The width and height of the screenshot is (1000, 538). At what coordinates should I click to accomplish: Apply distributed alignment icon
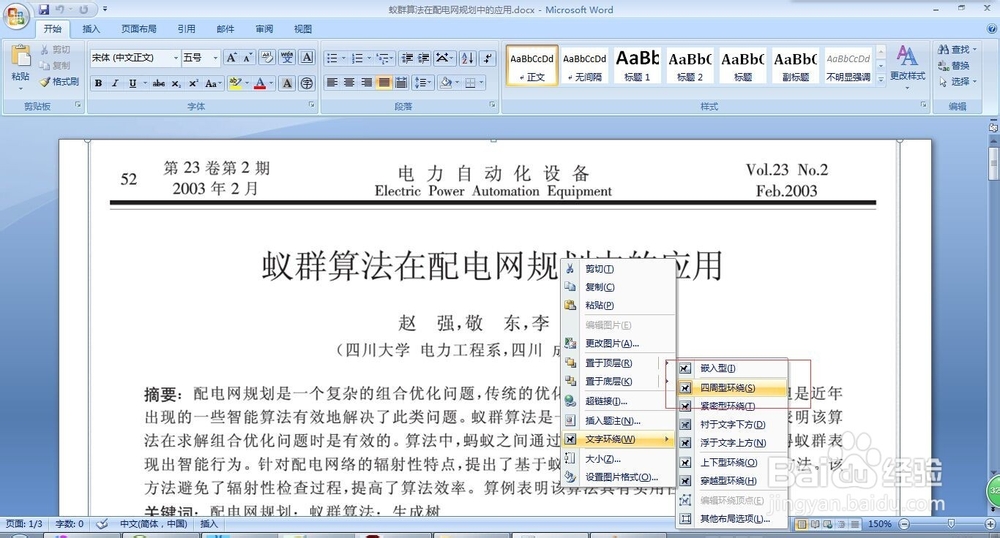coord(401,82)
